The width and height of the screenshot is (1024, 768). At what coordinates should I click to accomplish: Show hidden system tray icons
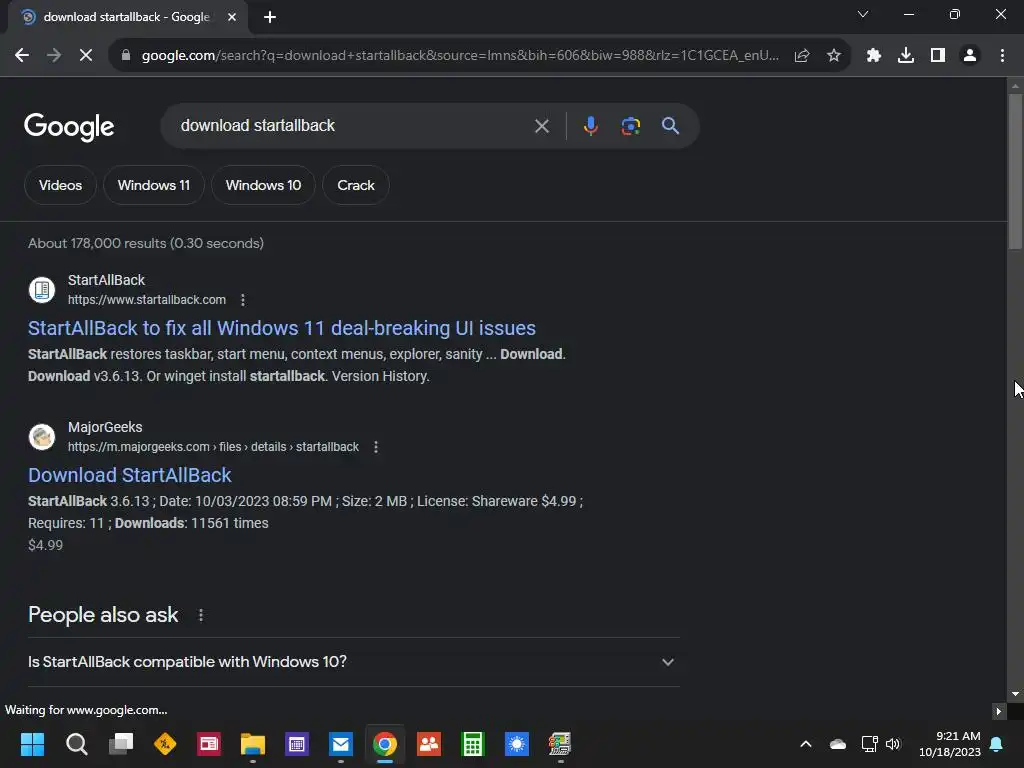click(x=806, y=744)
